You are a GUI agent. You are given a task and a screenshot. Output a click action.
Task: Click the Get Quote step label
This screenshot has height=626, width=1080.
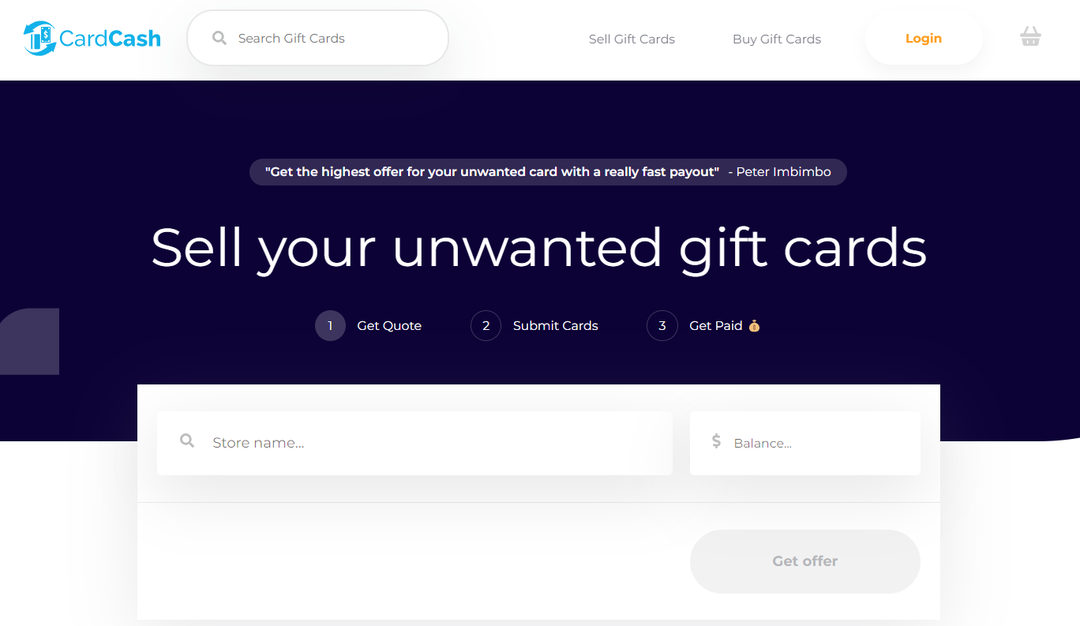point(389,325)
